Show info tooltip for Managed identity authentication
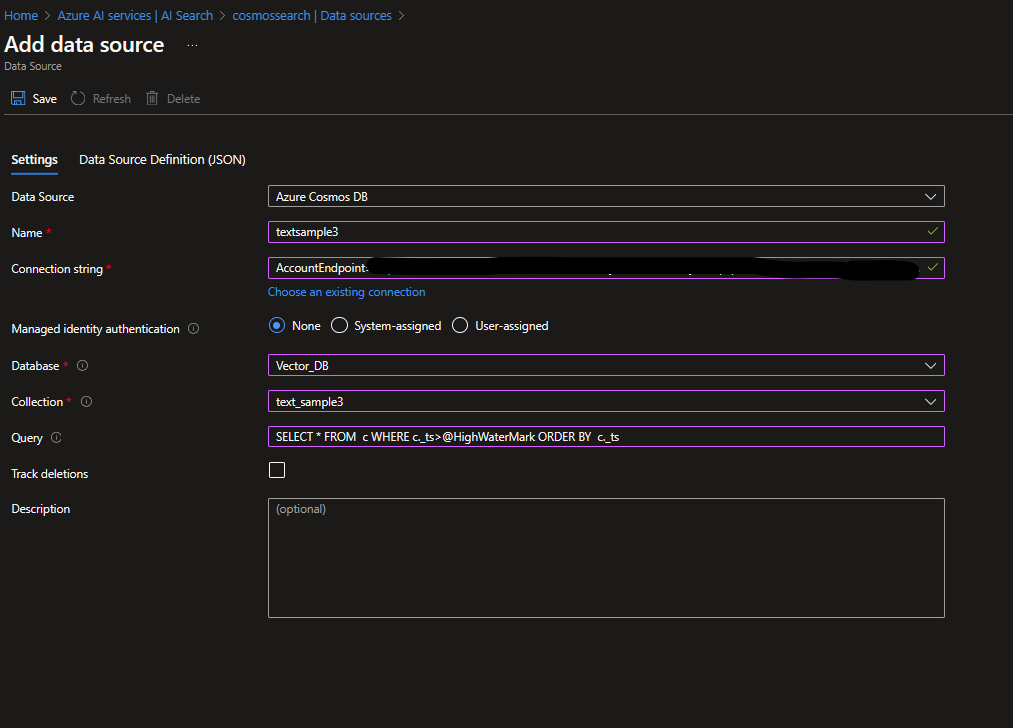The height and width of the screenshot is (728, 1013). (193, 329)
